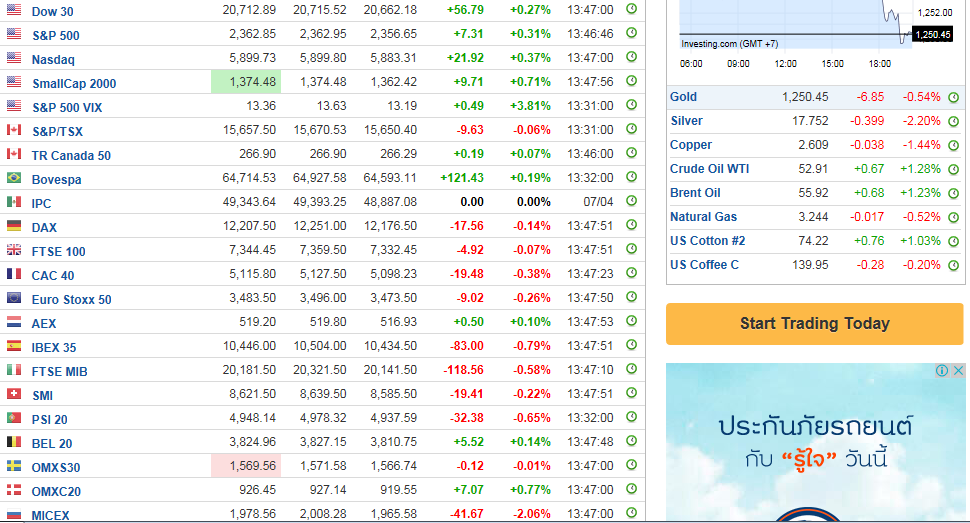The width and height of the screenshot is (970, 523).
Task: Click the clock icon next to Gold
Action: tap(953, 97)
